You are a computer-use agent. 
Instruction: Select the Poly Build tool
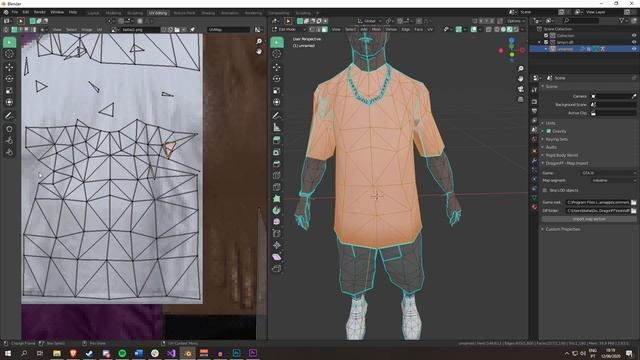tap(277, 199)
